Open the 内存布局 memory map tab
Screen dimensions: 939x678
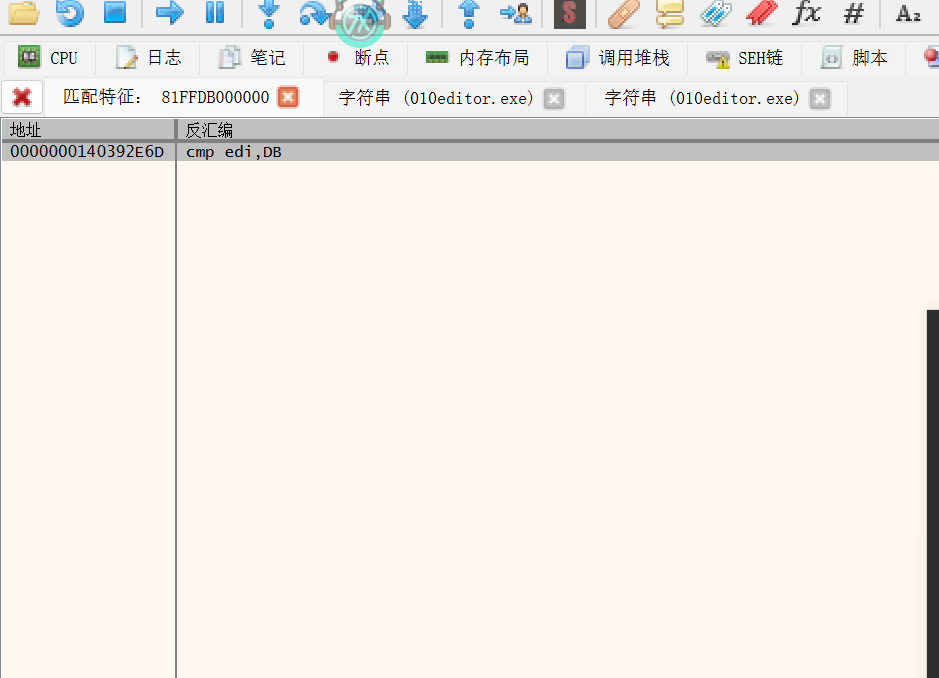(x=477, y=58)
